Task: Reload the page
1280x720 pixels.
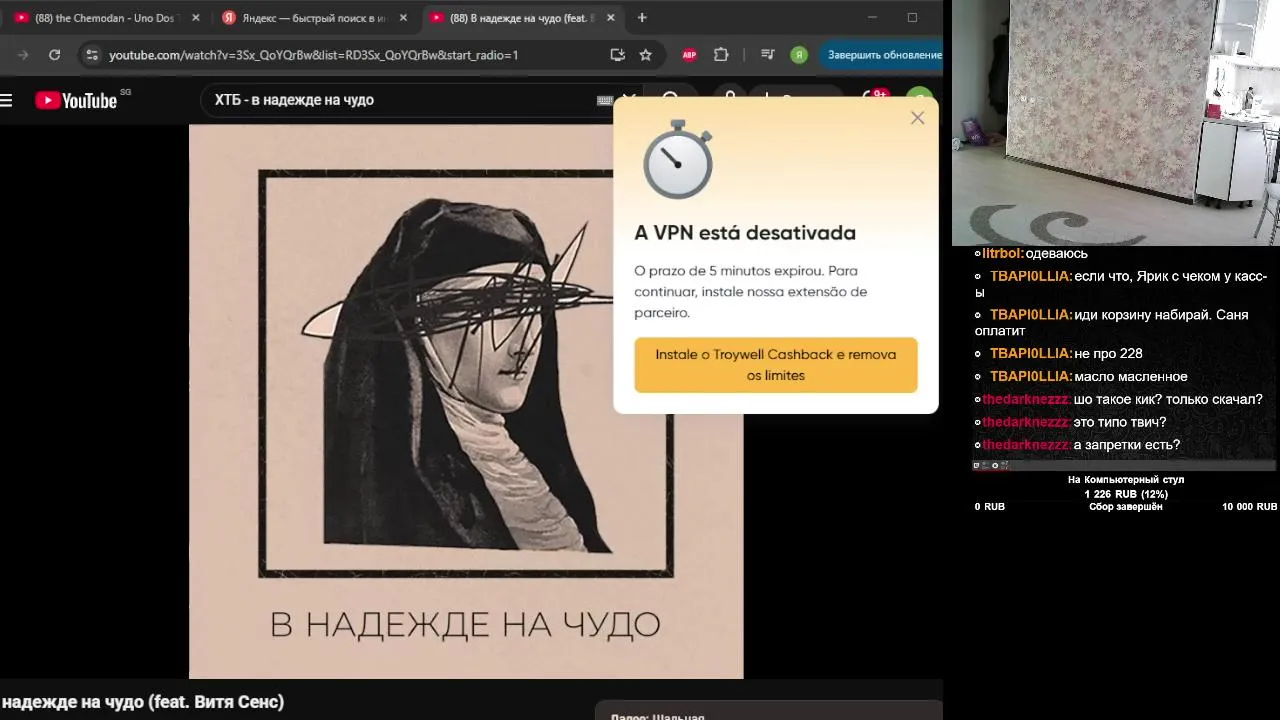Action: (54, 55)
